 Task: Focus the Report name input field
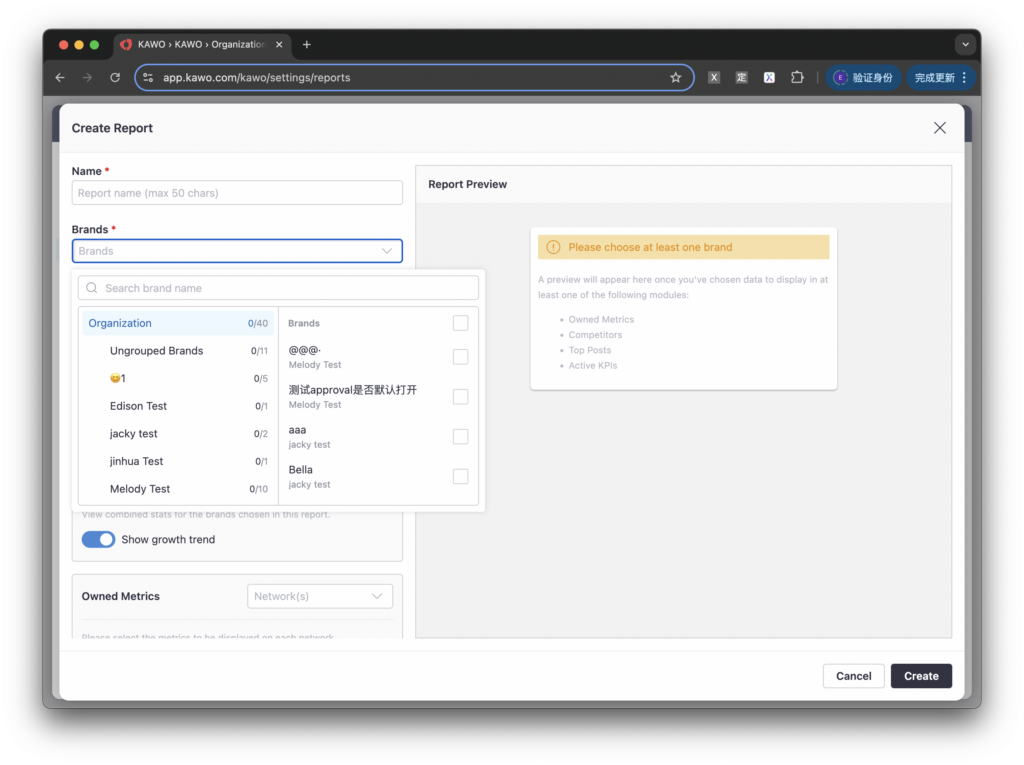[x=237, y=193]
